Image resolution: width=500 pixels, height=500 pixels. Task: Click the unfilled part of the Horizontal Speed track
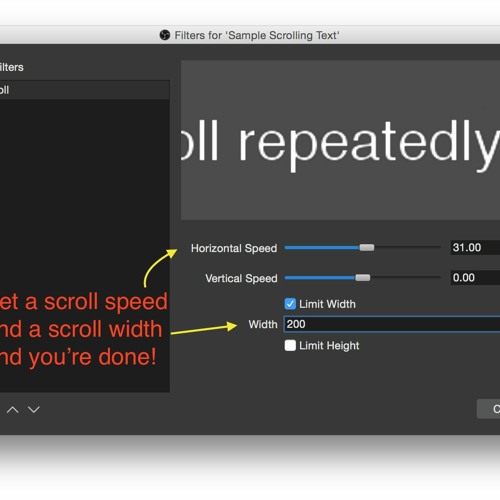[407, 248]
